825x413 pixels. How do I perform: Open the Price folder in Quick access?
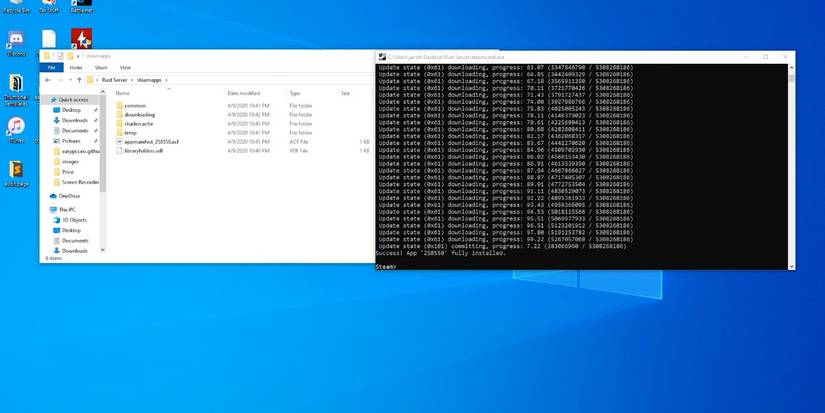[x=64, y=172]
